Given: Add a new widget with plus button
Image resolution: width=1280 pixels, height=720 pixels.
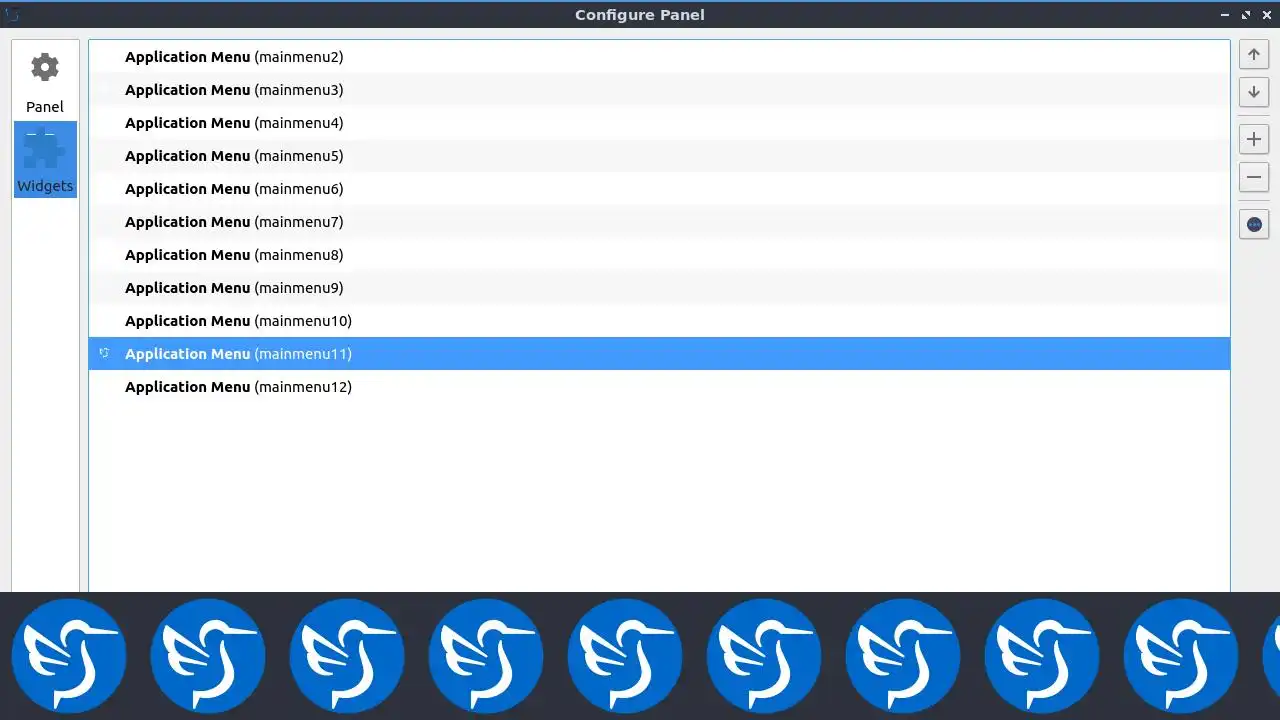Looking at the screenshot, I should point(1254,140).
